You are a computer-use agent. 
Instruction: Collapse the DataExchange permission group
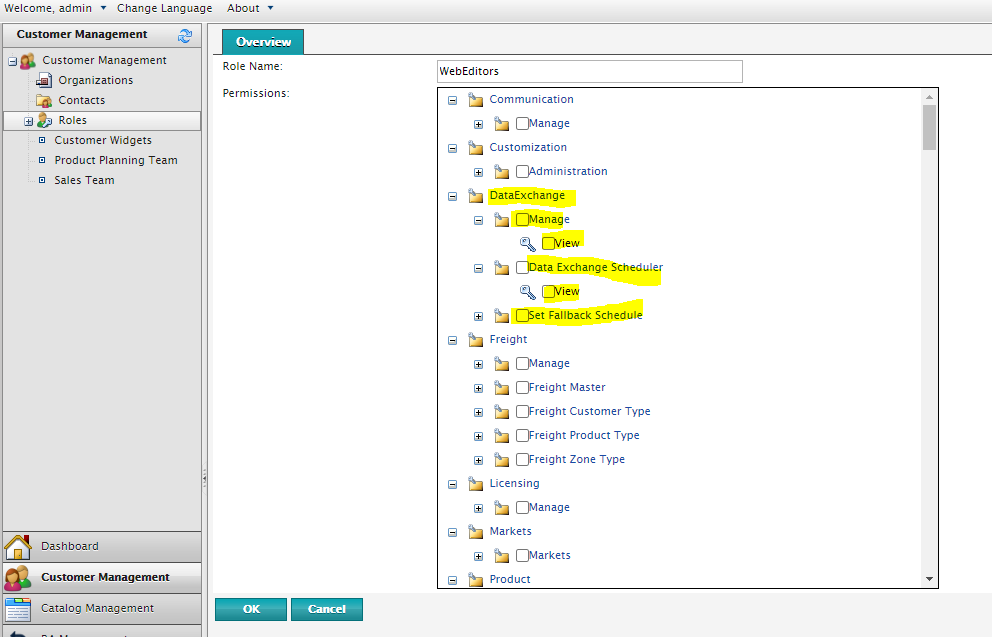point(453,196)
